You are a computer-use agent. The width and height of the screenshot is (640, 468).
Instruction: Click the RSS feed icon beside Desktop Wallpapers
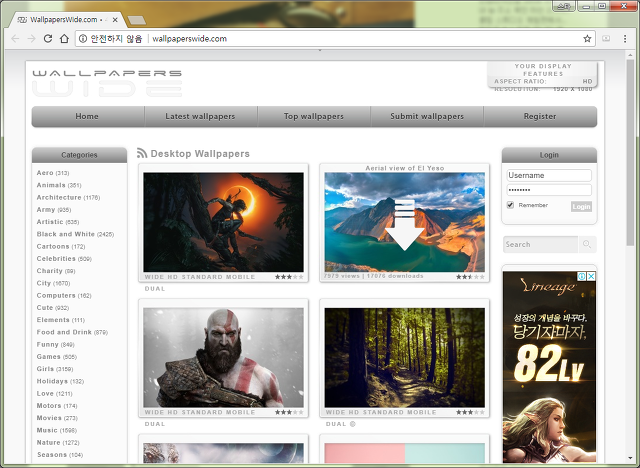tap(142, 153)
